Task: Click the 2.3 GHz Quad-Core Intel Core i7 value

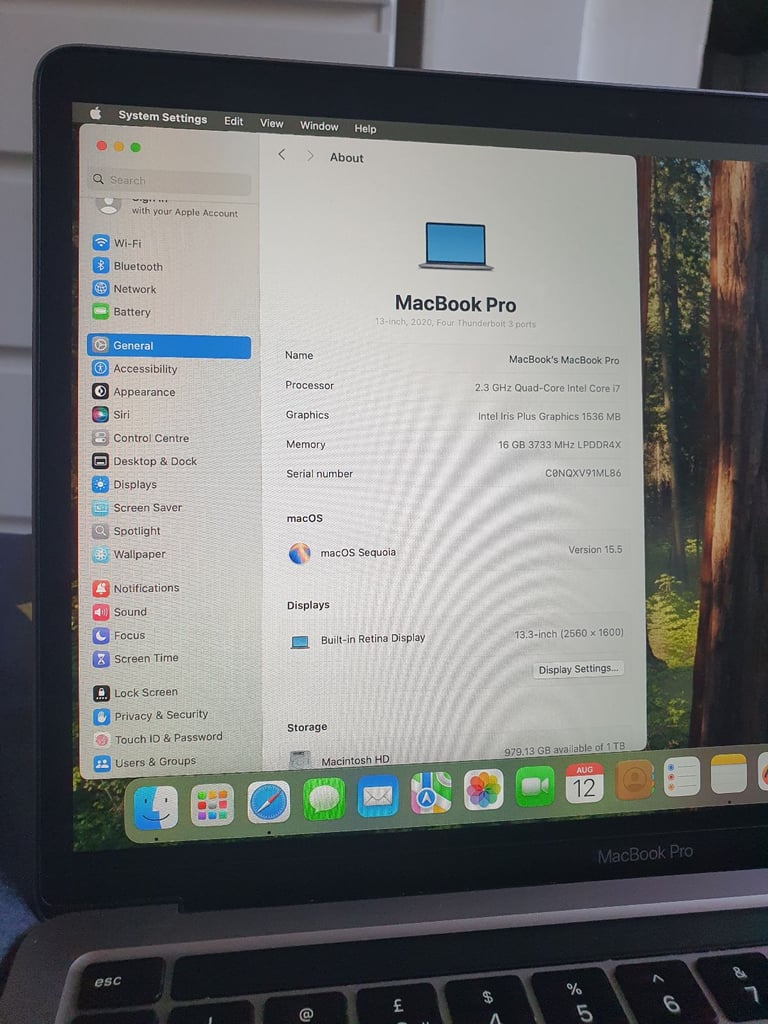Action: coord(547,388)
